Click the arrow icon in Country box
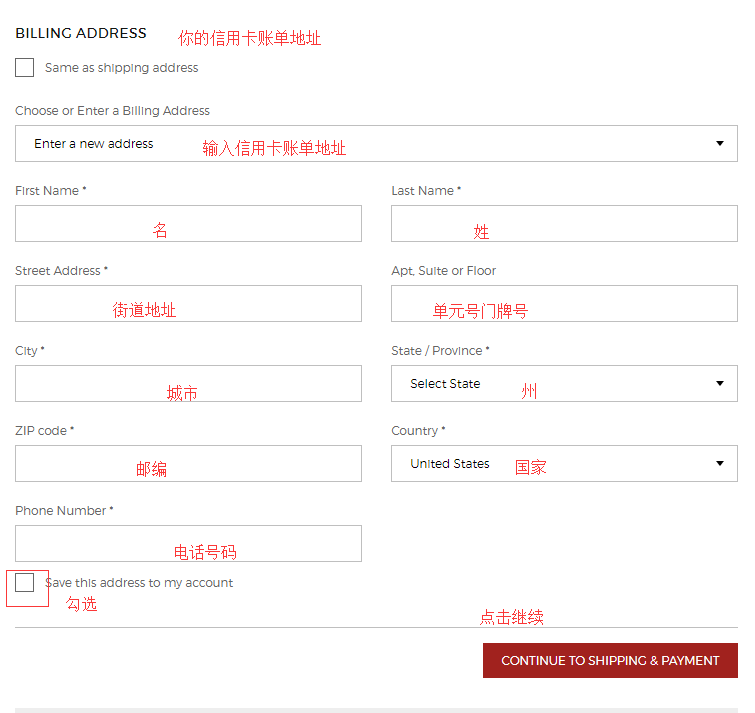Screen dimensions: 755x713 [x=719, y=464]
